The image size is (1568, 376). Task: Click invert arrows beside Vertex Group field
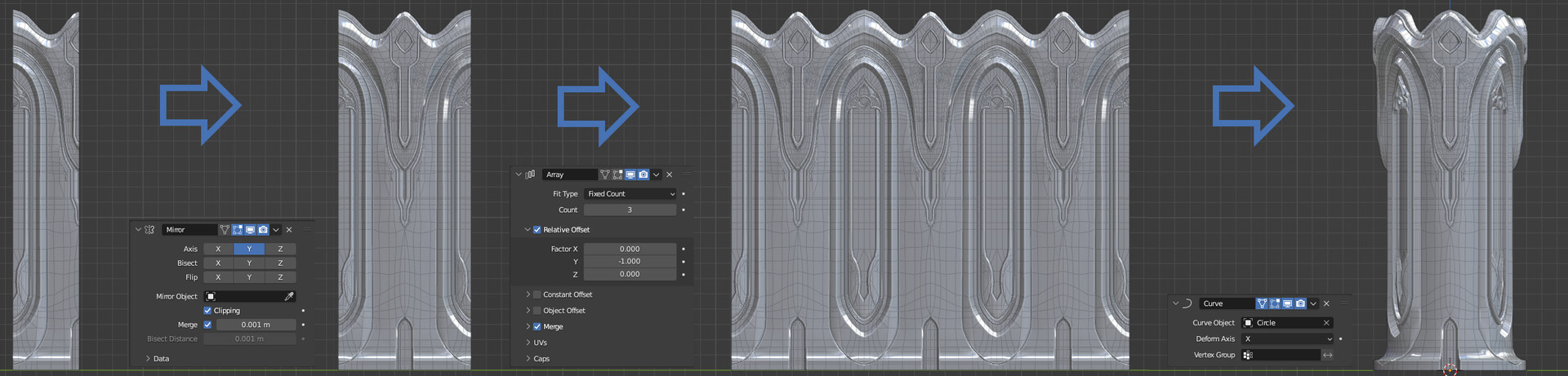click(x=1327, y=355)
